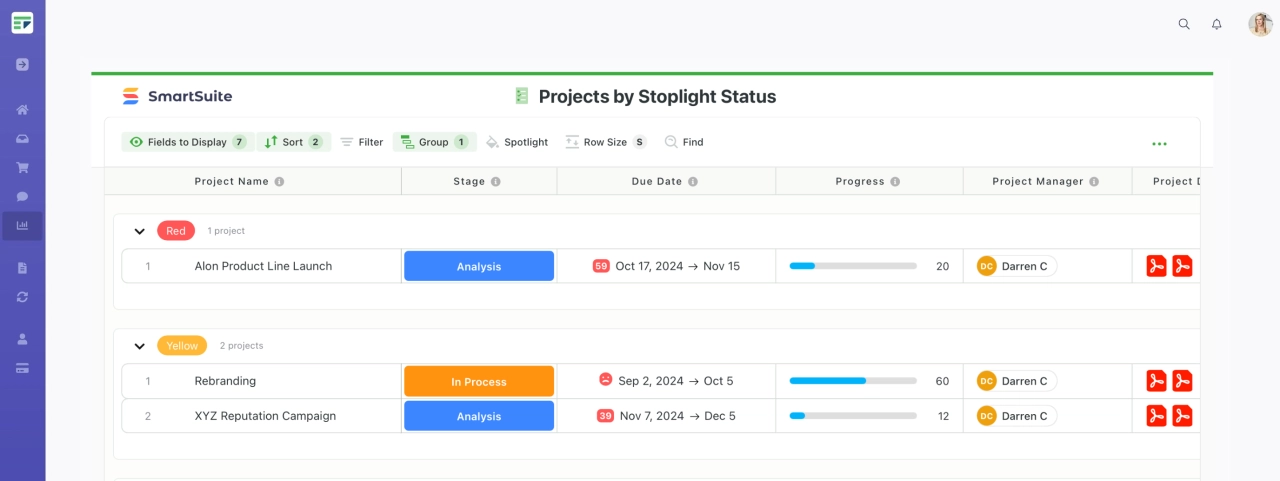1280x481 pixels.
Task: Open the user profile icon in sidebar
Action: 22,339
